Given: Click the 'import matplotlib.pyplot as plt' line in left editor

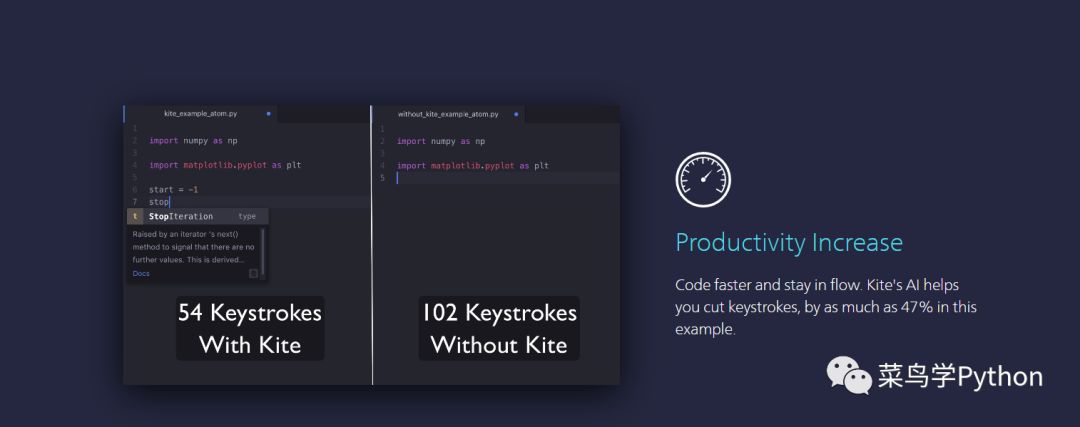Looking at the screenshot, I should (225, 165).
